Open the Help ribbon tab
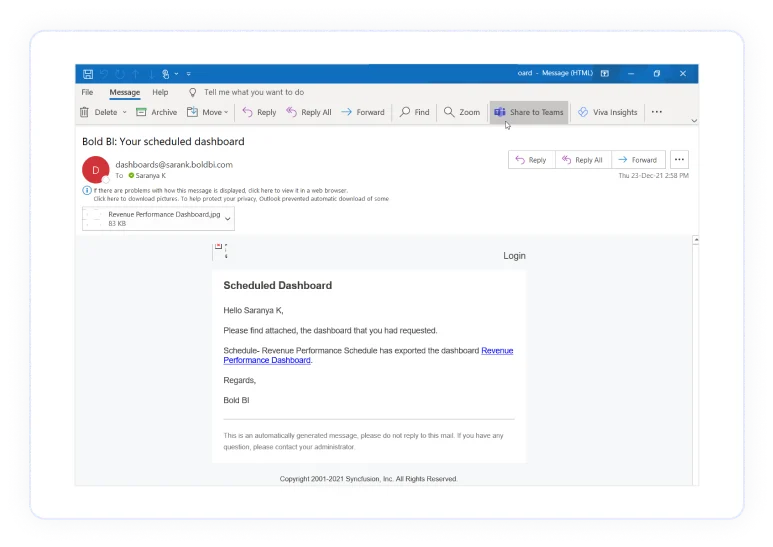Viewport: 773px width, 547px height. (x=160, y=92)
